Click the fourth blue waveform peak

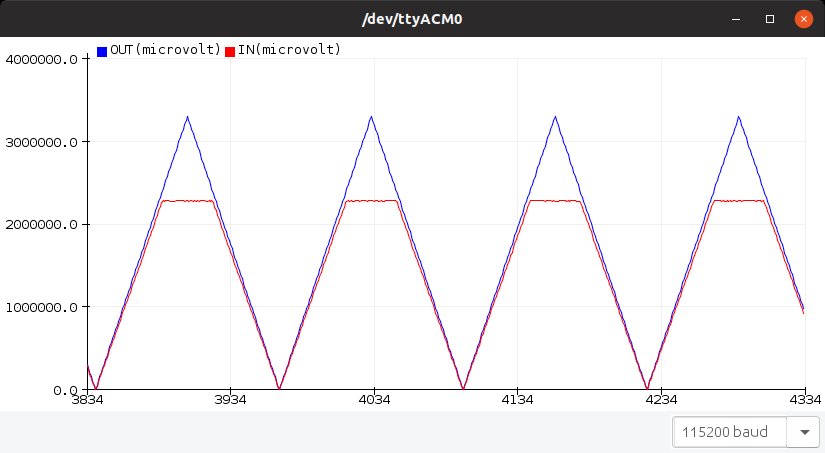coord(739,117)
